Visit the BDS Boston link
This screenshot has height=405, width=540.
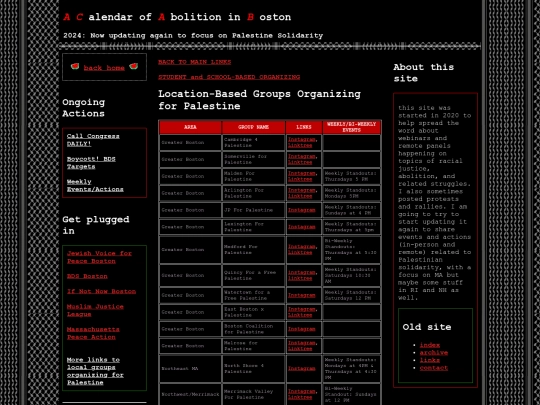(x=87, y=276)
